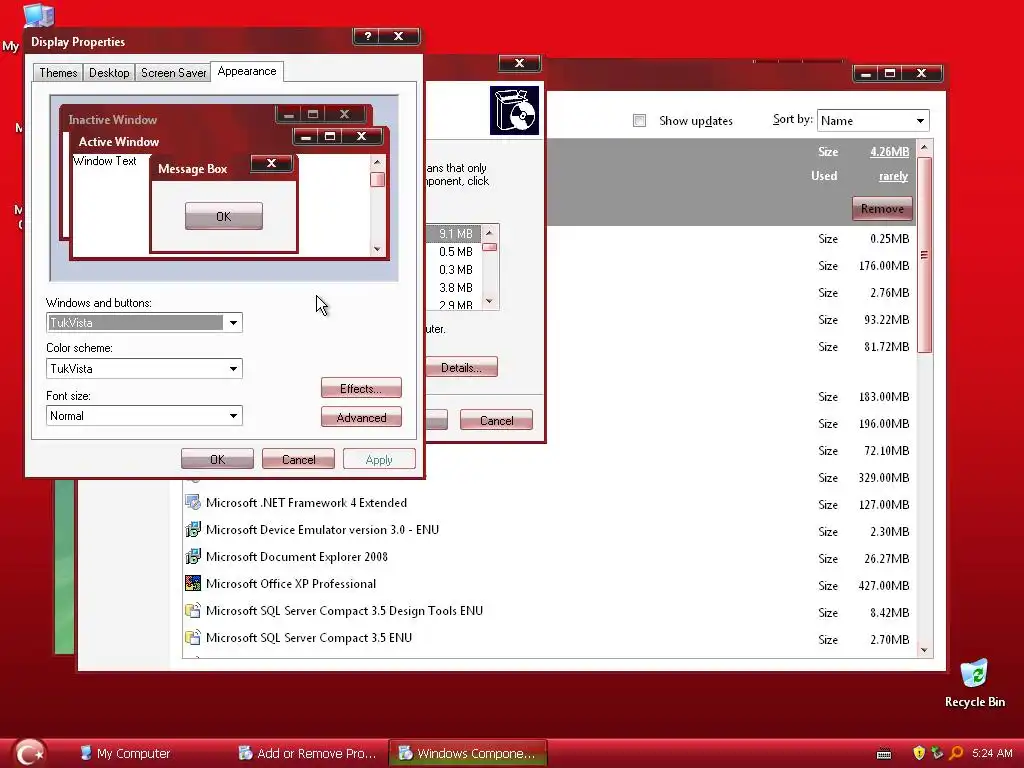Select the 176.00MB size value
This screenshot has width=1024, height=768.
pos(884,266)
